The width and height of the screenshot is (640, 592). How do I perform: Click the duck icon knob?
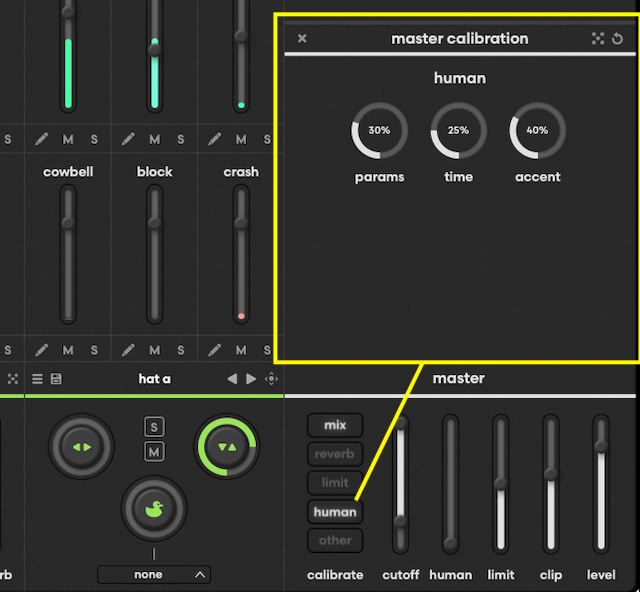point(154,508)
